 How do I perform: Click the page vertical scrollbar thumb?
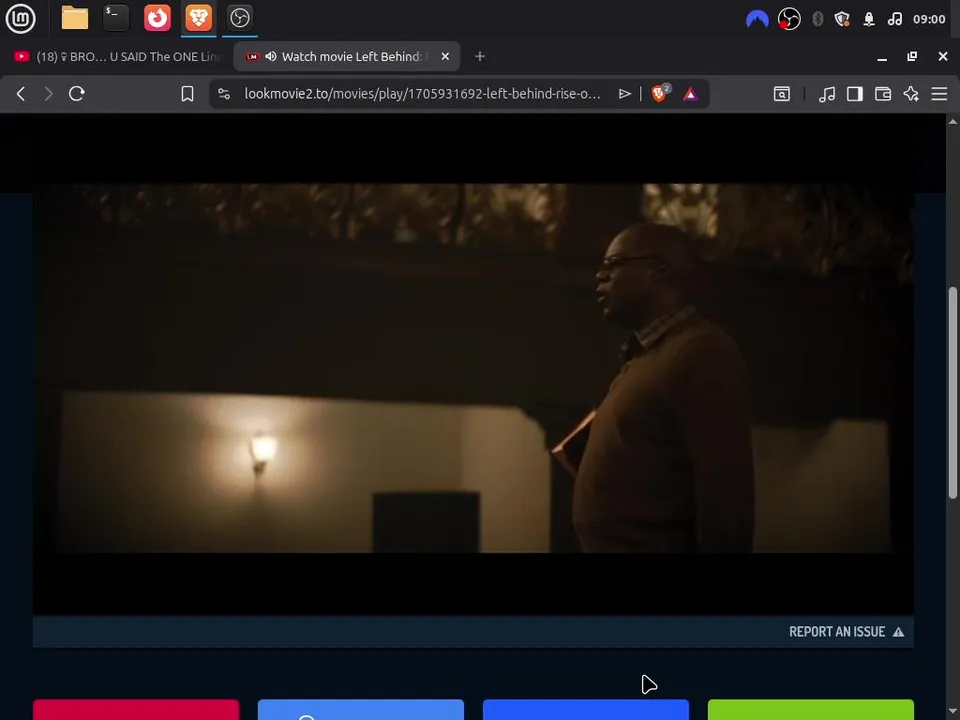(953, 392)
